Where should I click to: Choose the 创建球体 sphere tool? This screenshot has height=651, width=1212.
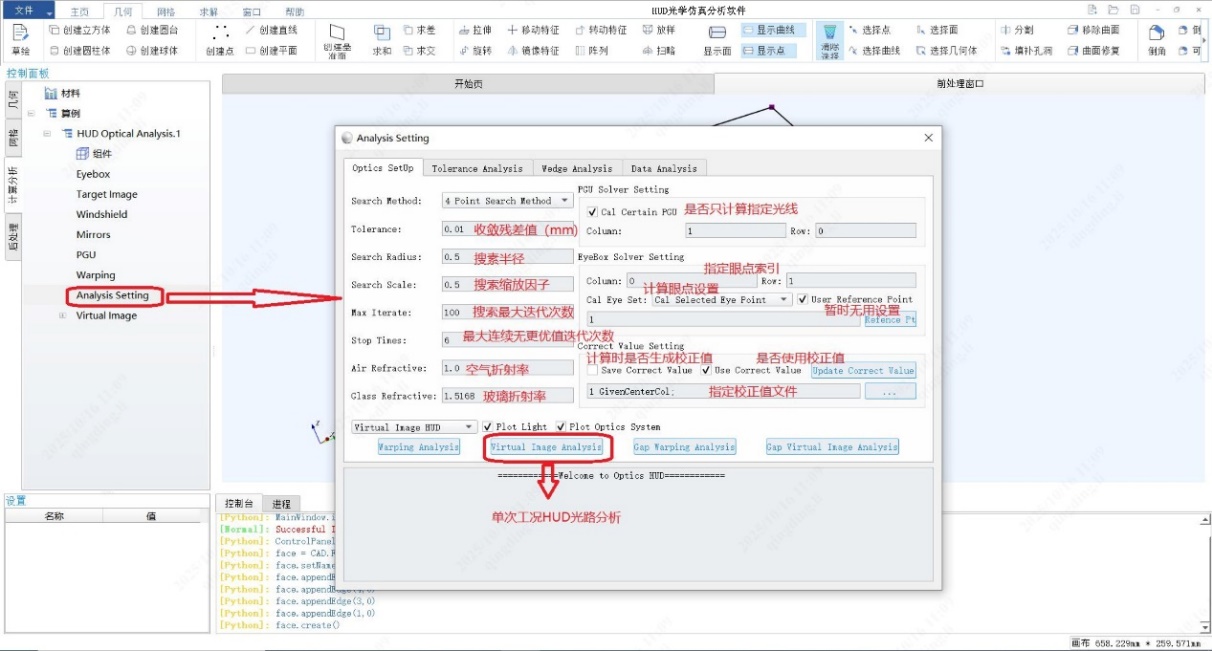[x=152, y=50]
